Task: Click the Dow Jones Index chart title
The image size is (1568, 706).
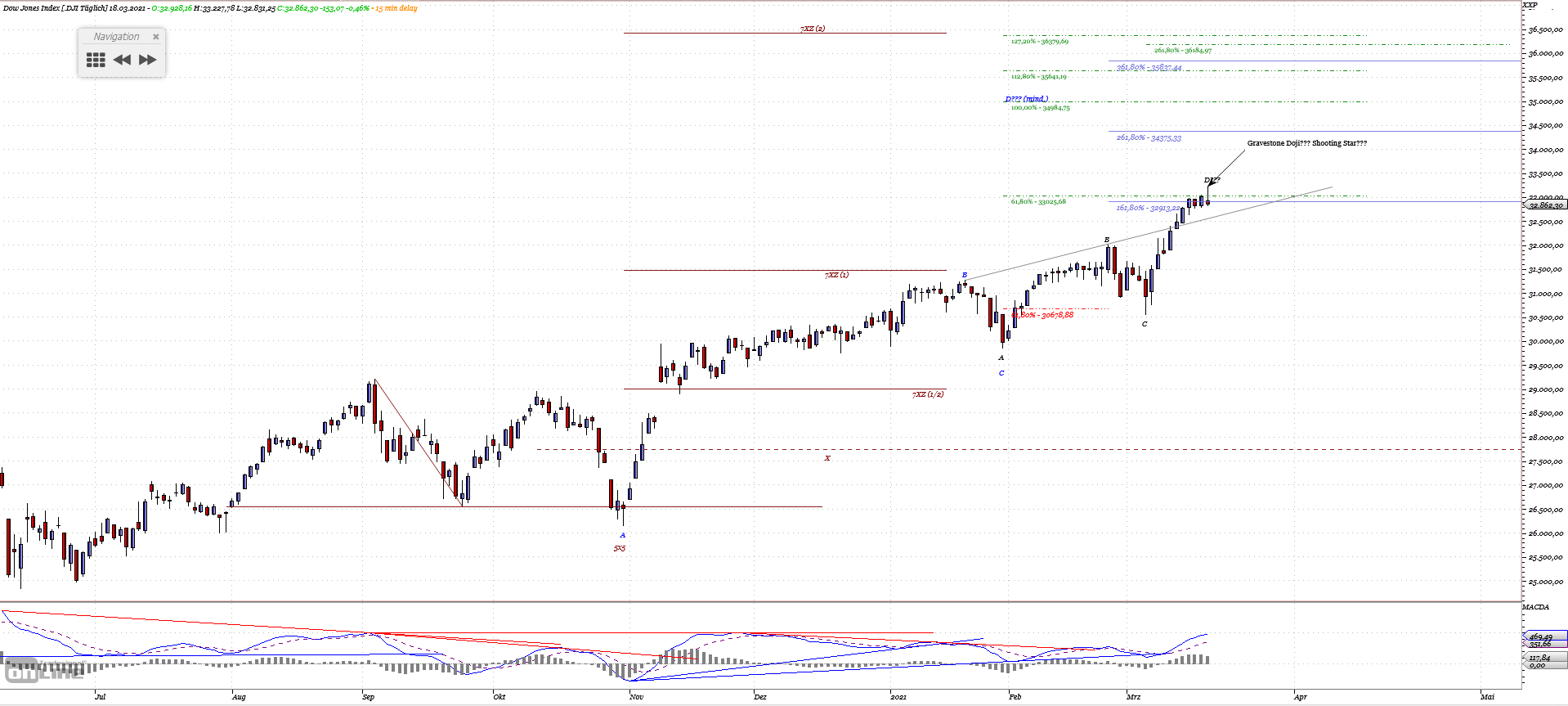Action: tap(56, 8)
